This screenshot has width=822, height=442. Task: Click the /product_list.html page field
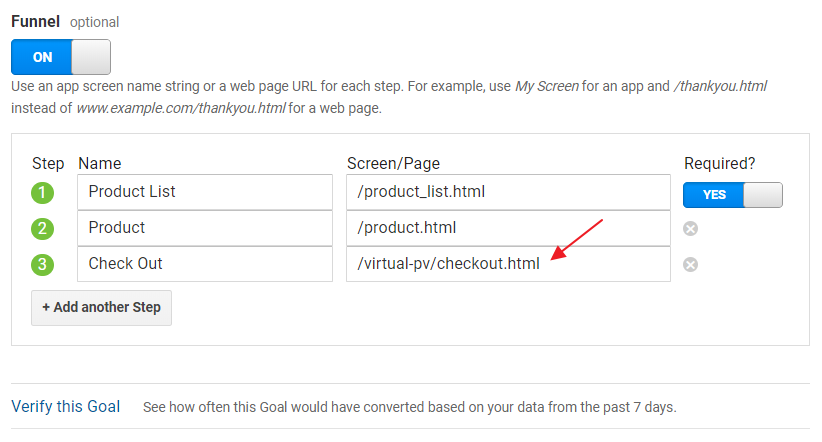tap(508, 192)
